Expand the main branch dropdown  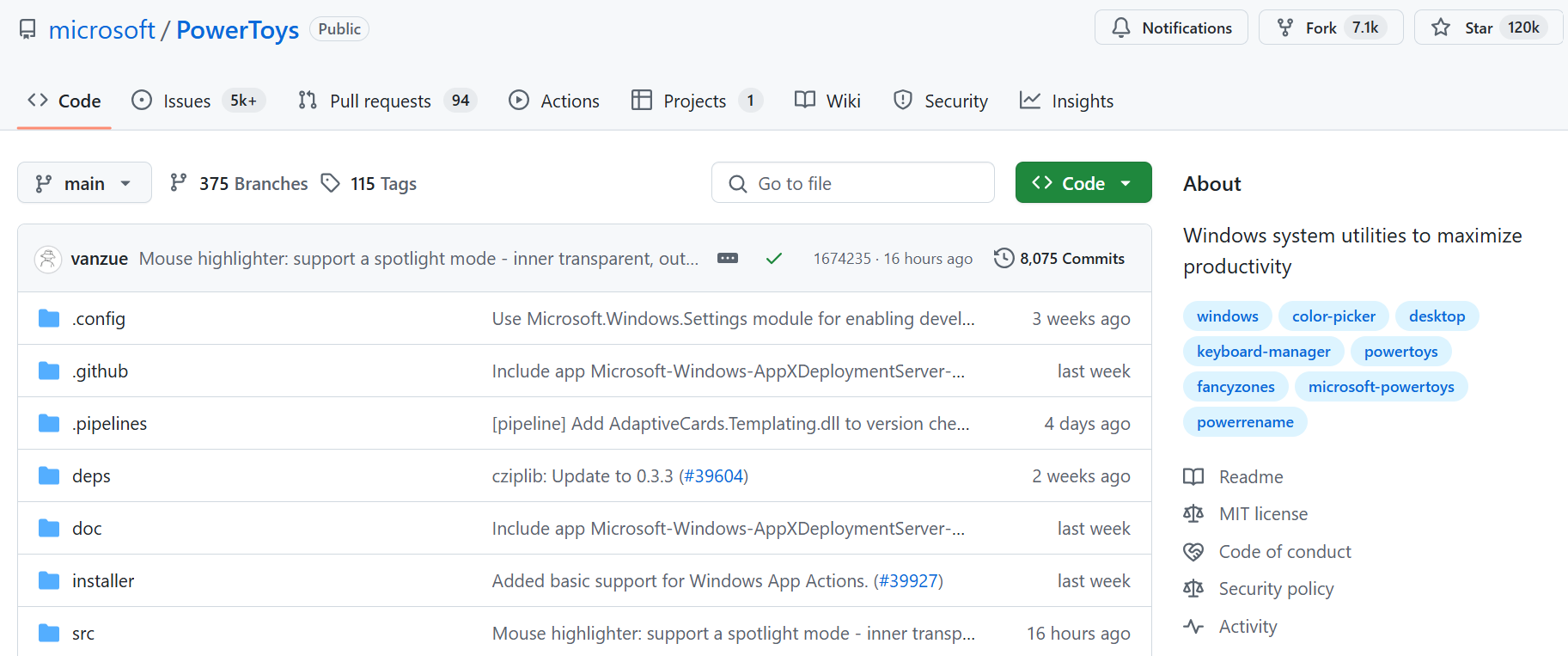(84, 183)
